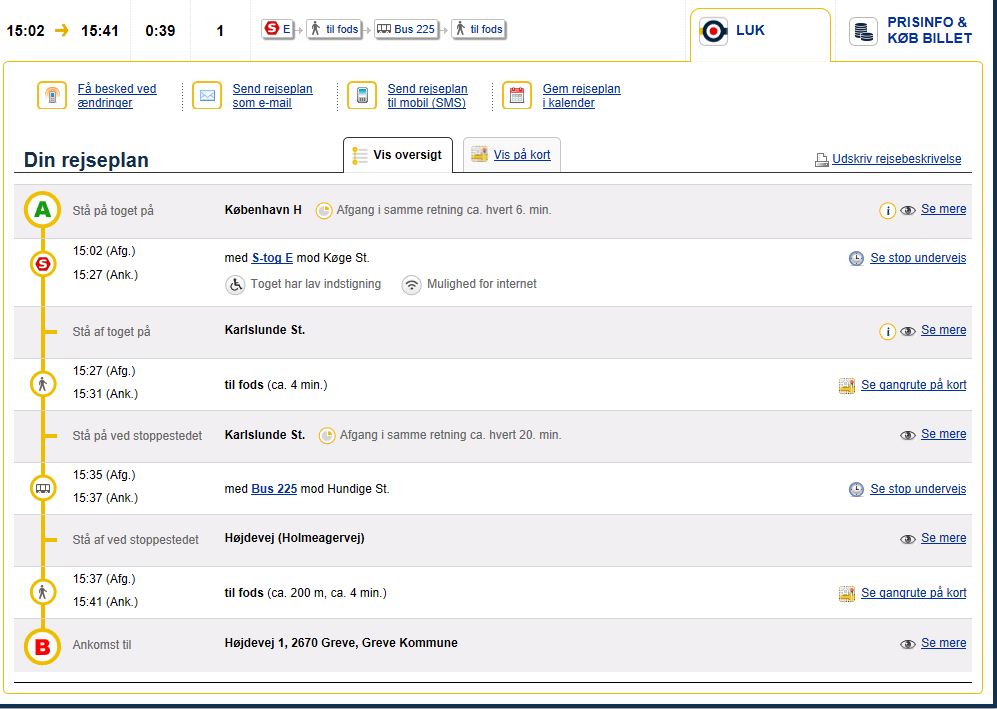The width and height of the screenshot is (997, 709).
Task: Open the S-tog E line link
Action: [x=272, y=258]
